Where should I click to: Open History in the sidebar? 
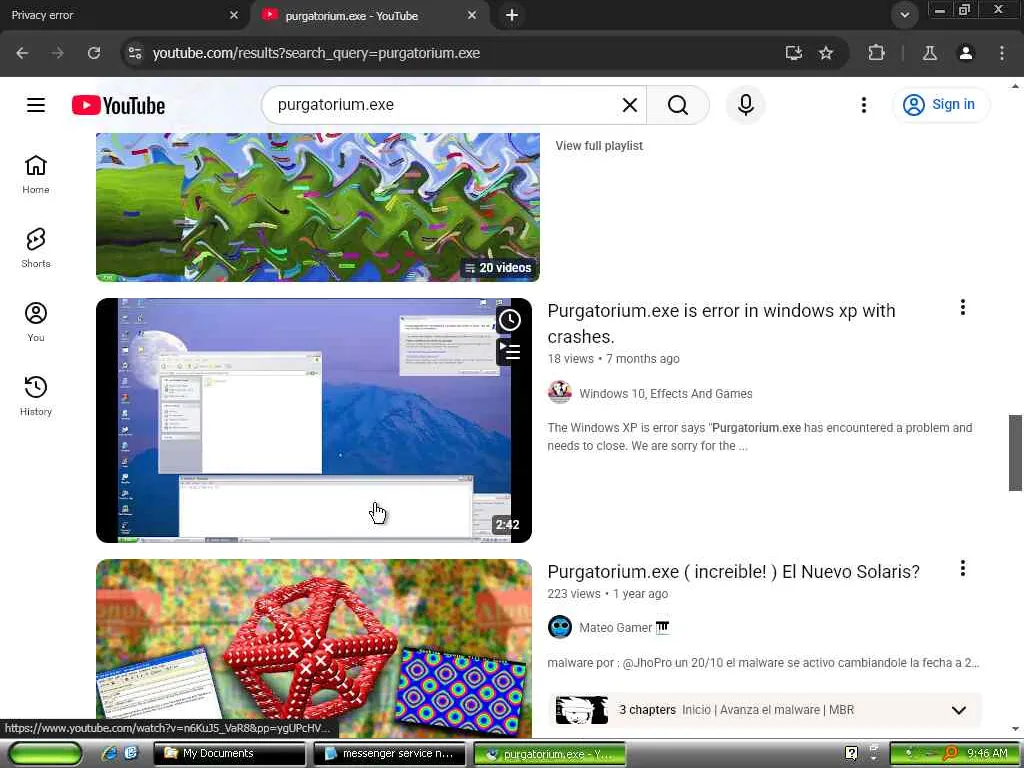36,396
